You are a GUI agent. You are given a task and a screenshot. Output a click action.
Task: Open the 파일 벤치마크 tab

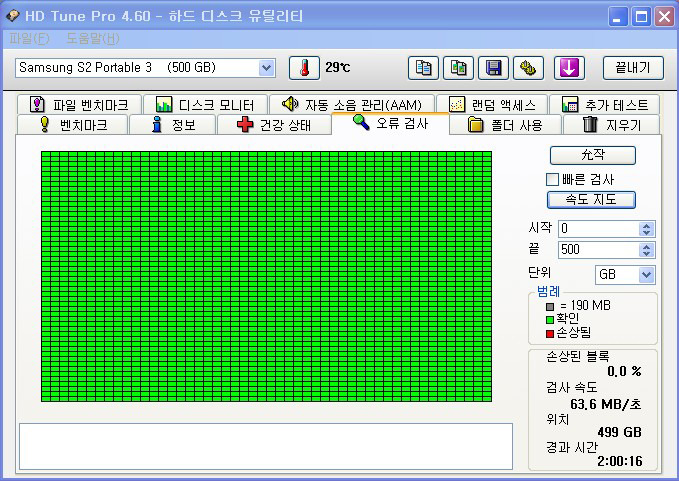tap(79, 104)
